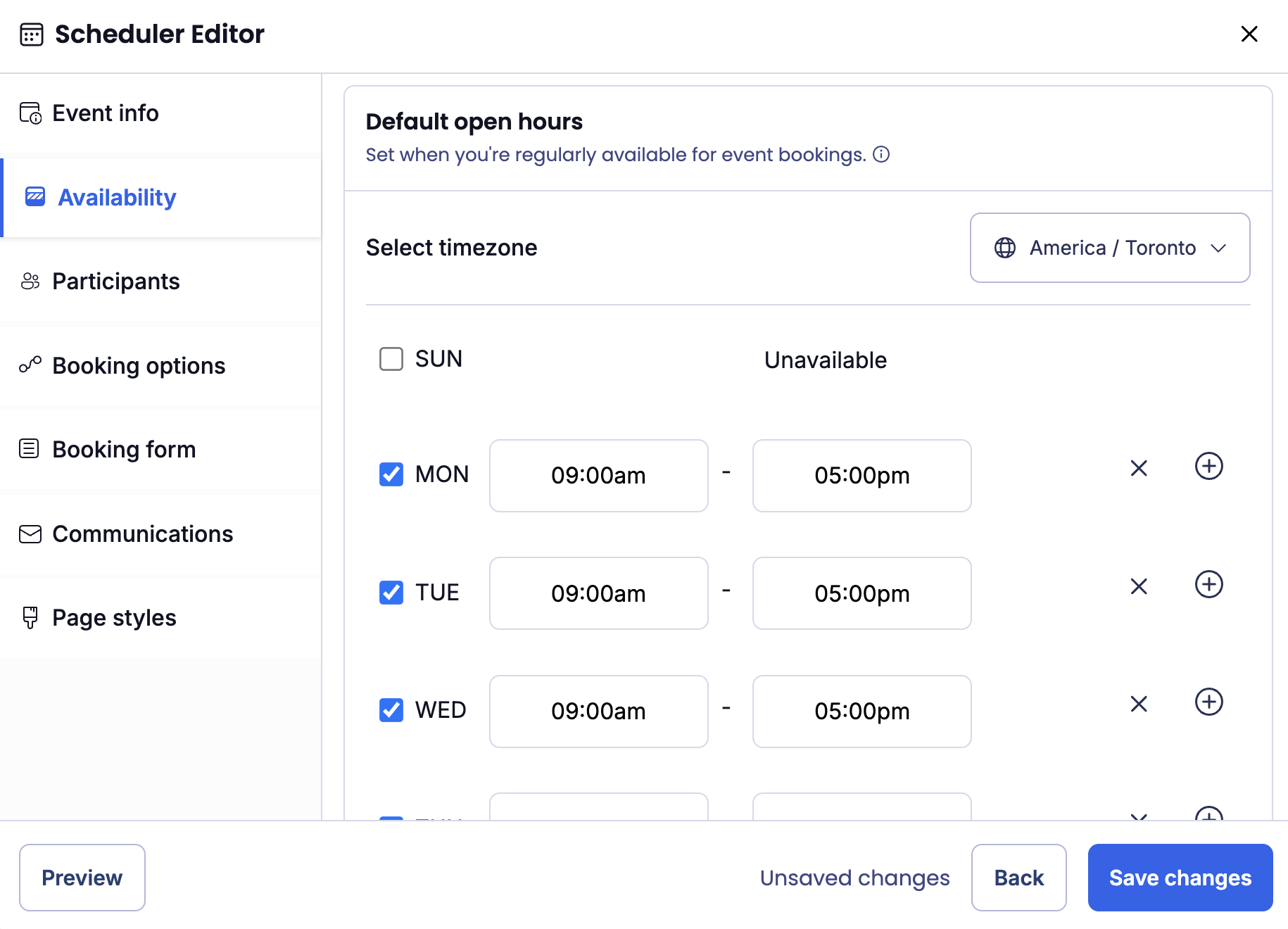Click the Booking options key icon
1288x929 pixels.
[x=29, y=365]
